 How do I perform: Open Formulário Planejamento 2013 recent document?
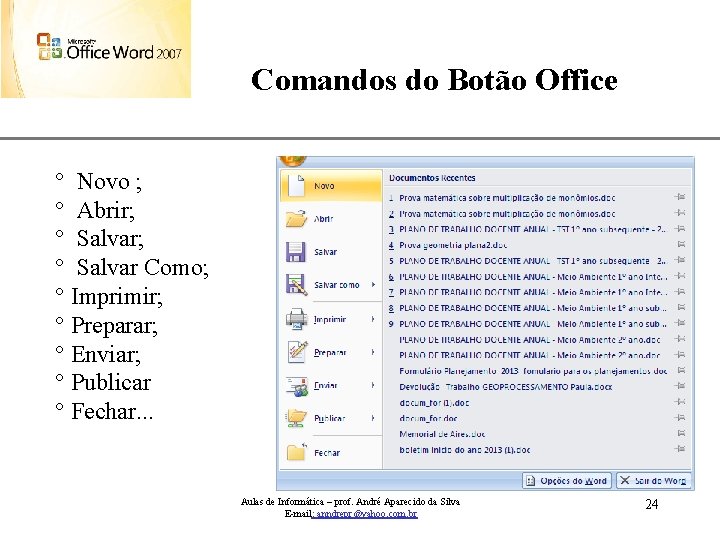click(x=533, y=371)
